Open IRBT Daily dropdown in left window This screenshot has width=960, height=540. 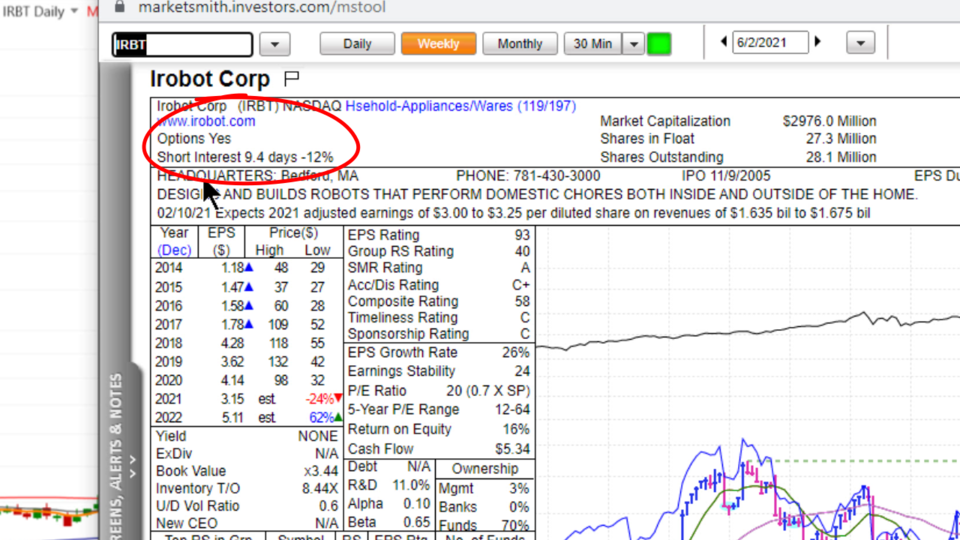point(74,11)
